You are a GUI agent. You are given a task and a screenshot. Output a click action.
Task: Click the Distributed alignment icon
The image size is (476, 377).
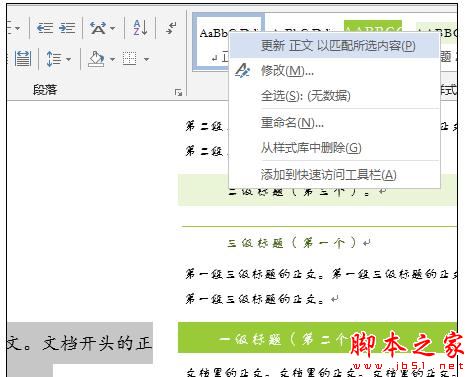coord(23,59)
